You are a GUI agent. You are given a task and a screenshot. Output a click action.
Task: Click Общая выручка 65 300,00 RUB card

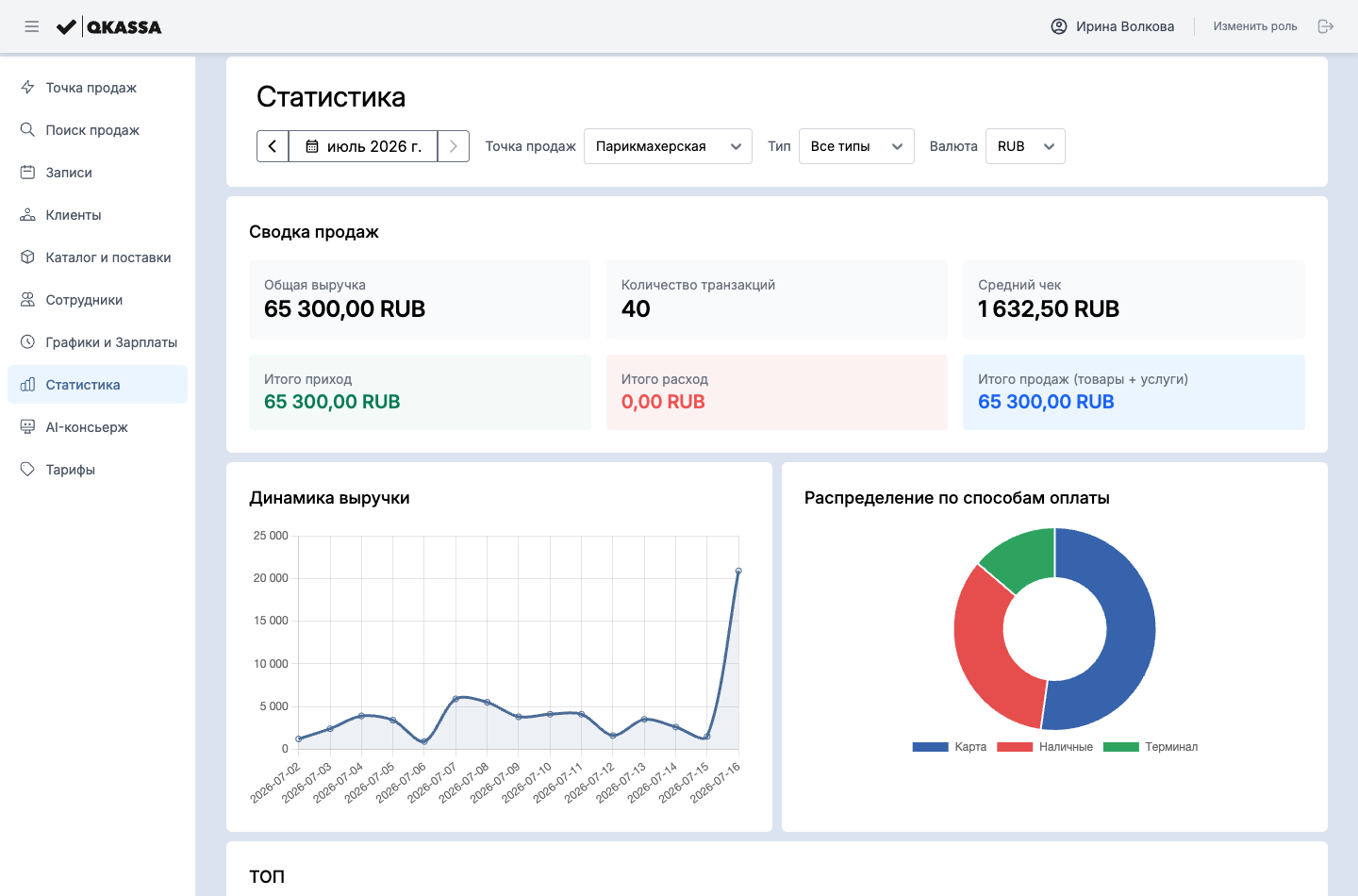[420, 300]
